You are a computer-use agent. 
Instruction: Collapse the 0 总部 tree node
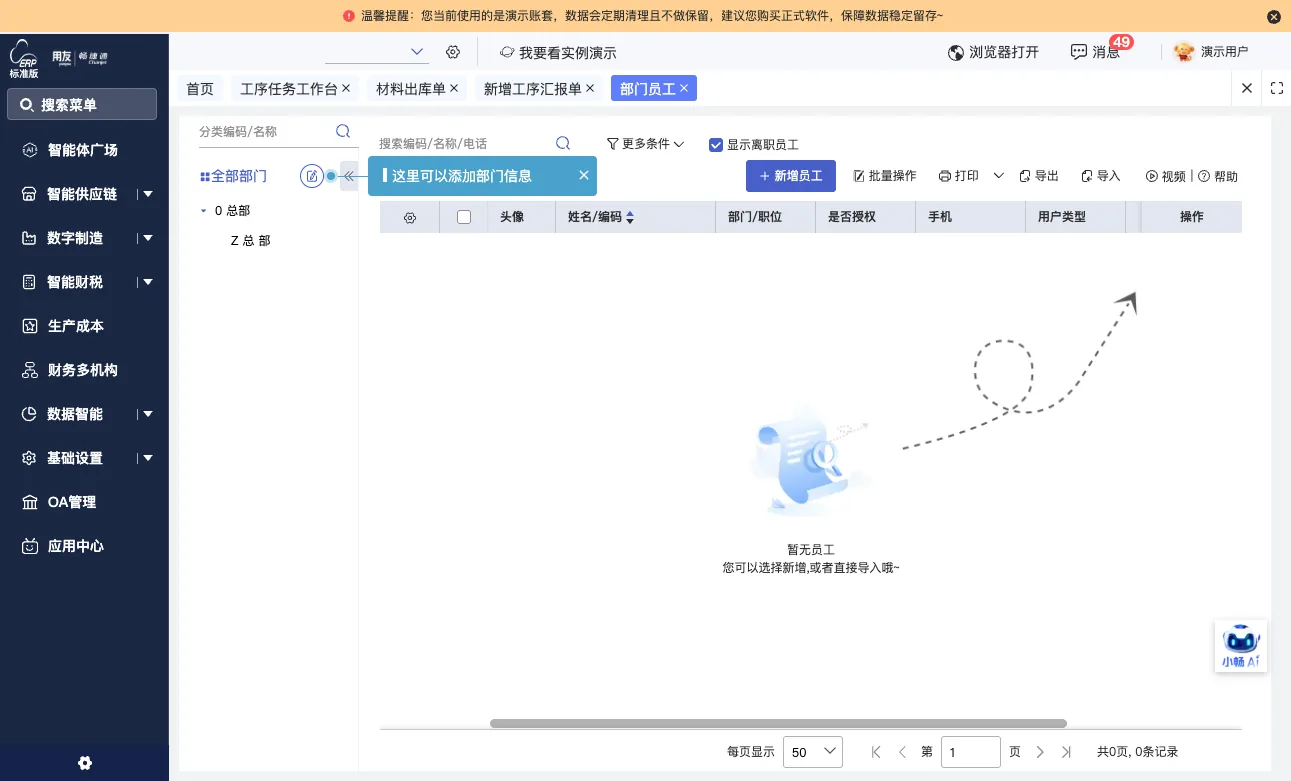204,211
